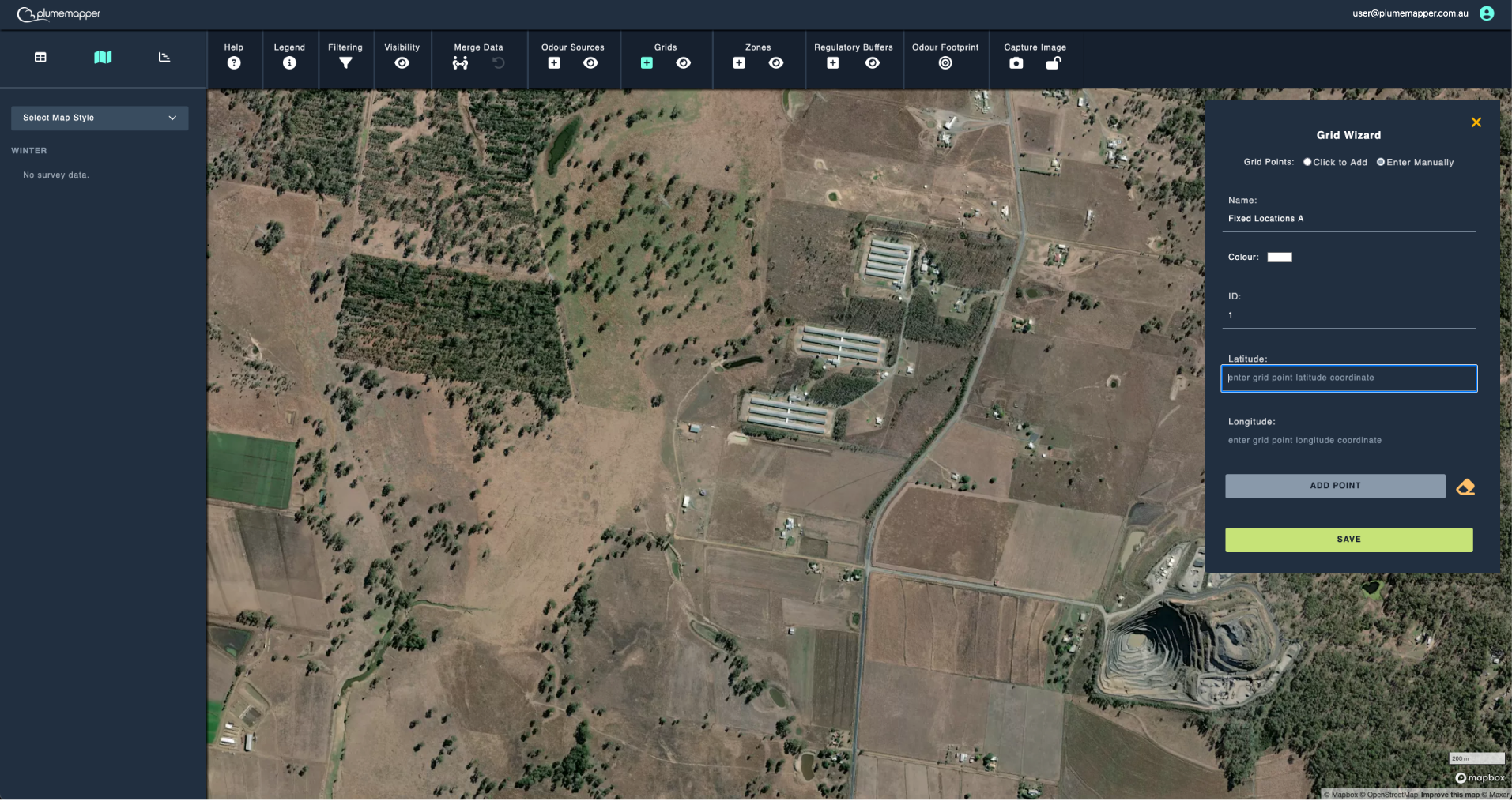The image size is (1512, 801).
Task: Open the Legend info icon
Action: (289, 63)
